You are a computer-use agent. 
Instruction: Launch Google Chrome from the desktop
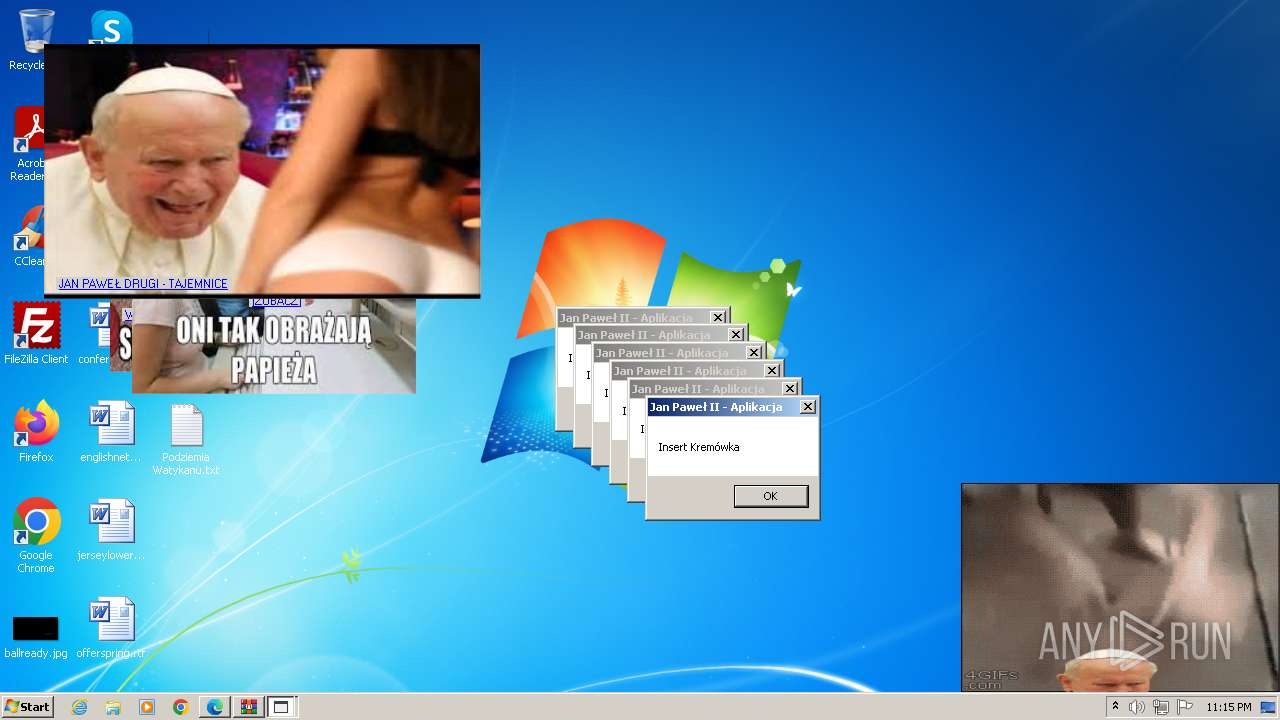[36, 536]
